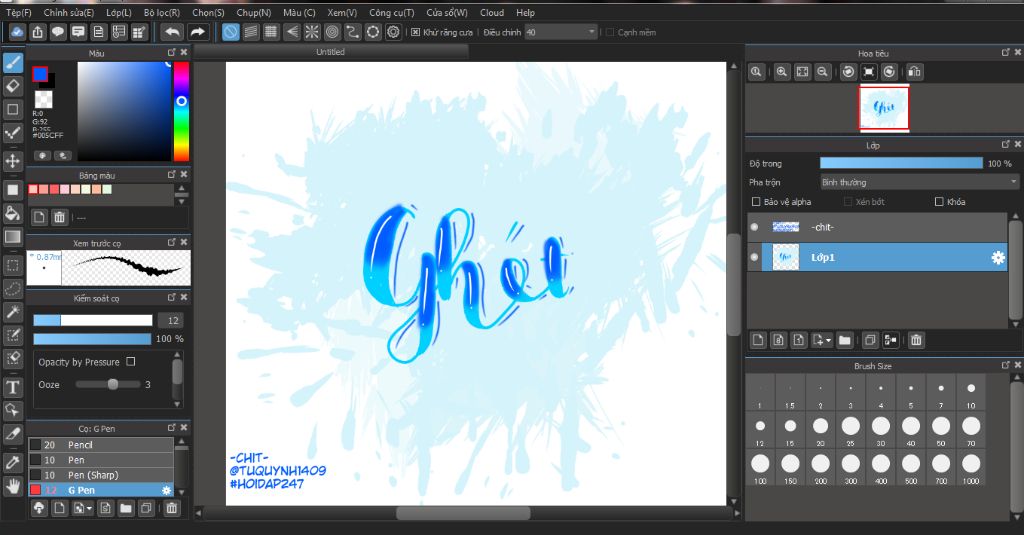Click the hue spectrum bar

(x=181, y=111)
